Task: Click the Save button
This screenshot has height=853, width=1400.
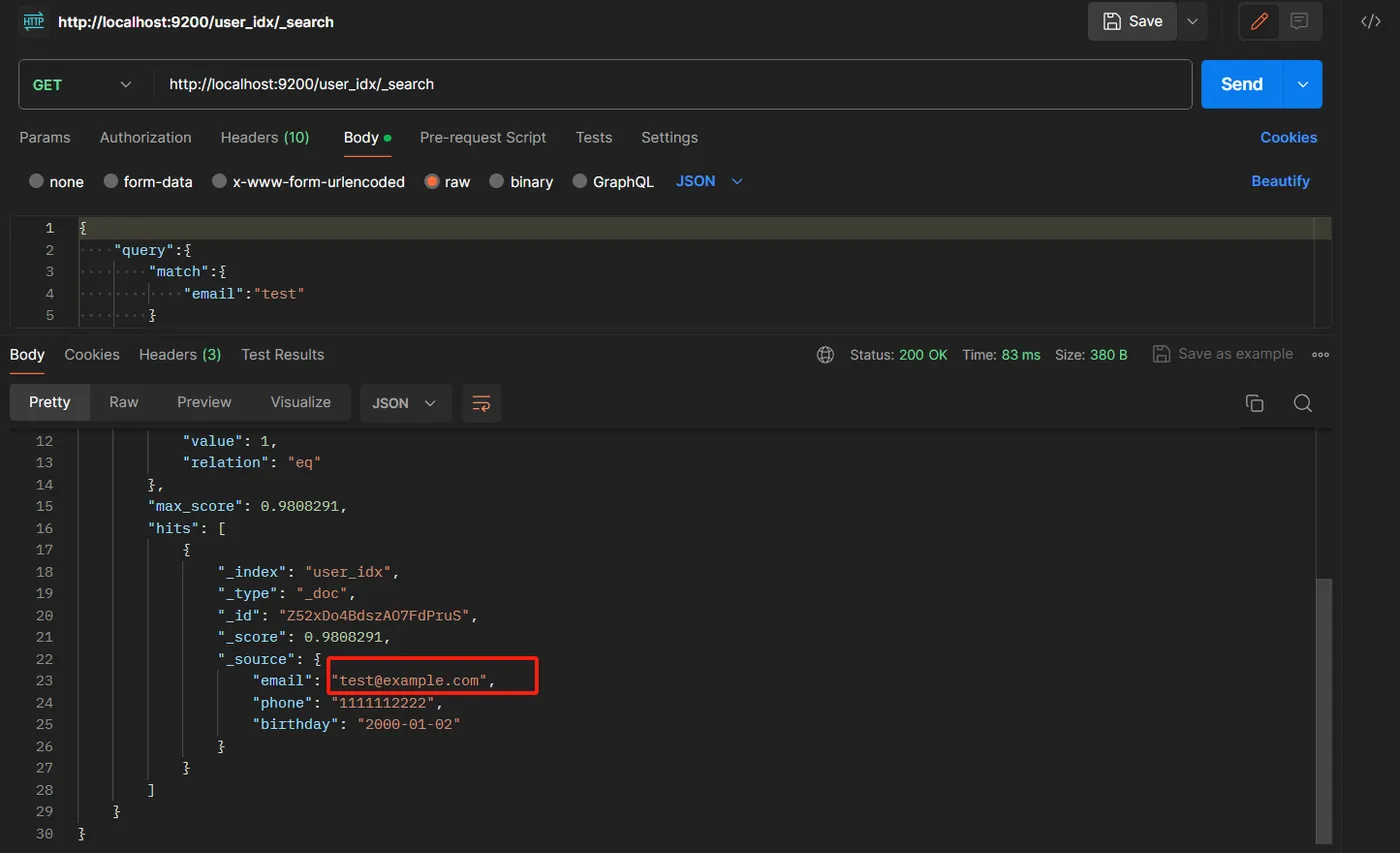Action: (x=1132, y=21)
